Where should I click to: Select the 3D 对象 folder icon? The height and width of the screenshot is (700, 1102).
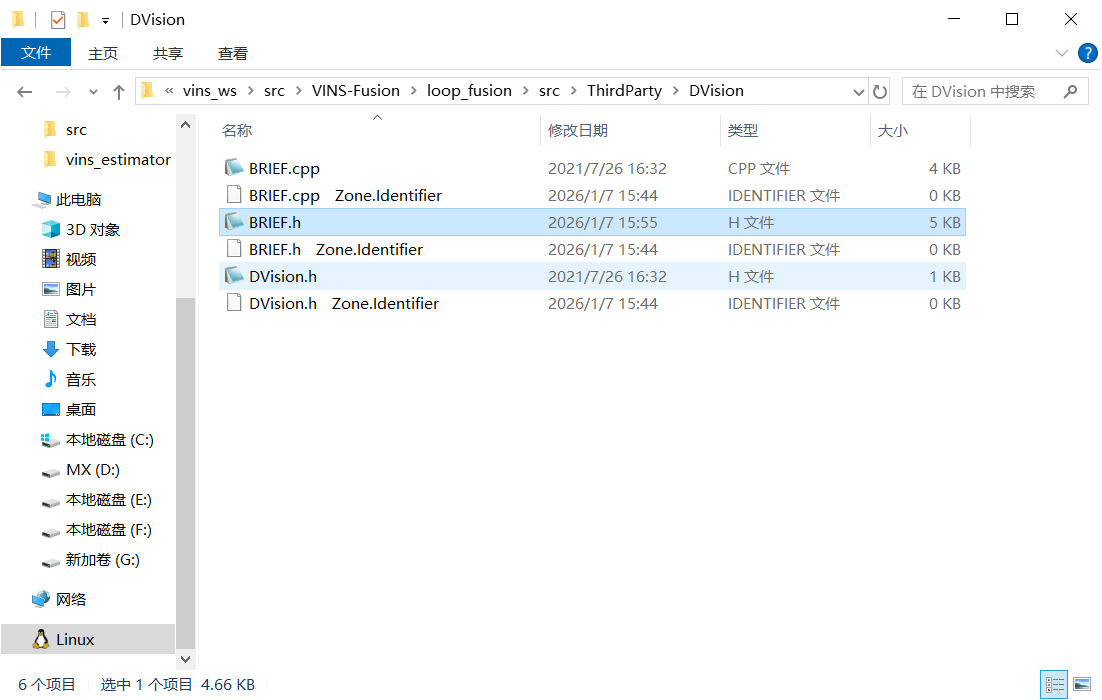[51, 229]
